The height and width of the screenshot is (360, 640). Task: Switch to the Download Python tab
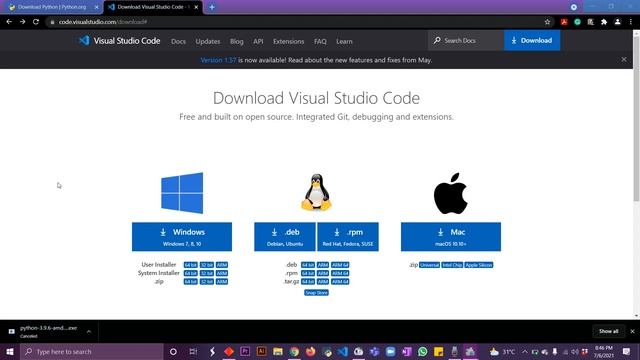[x=52, y=7]
